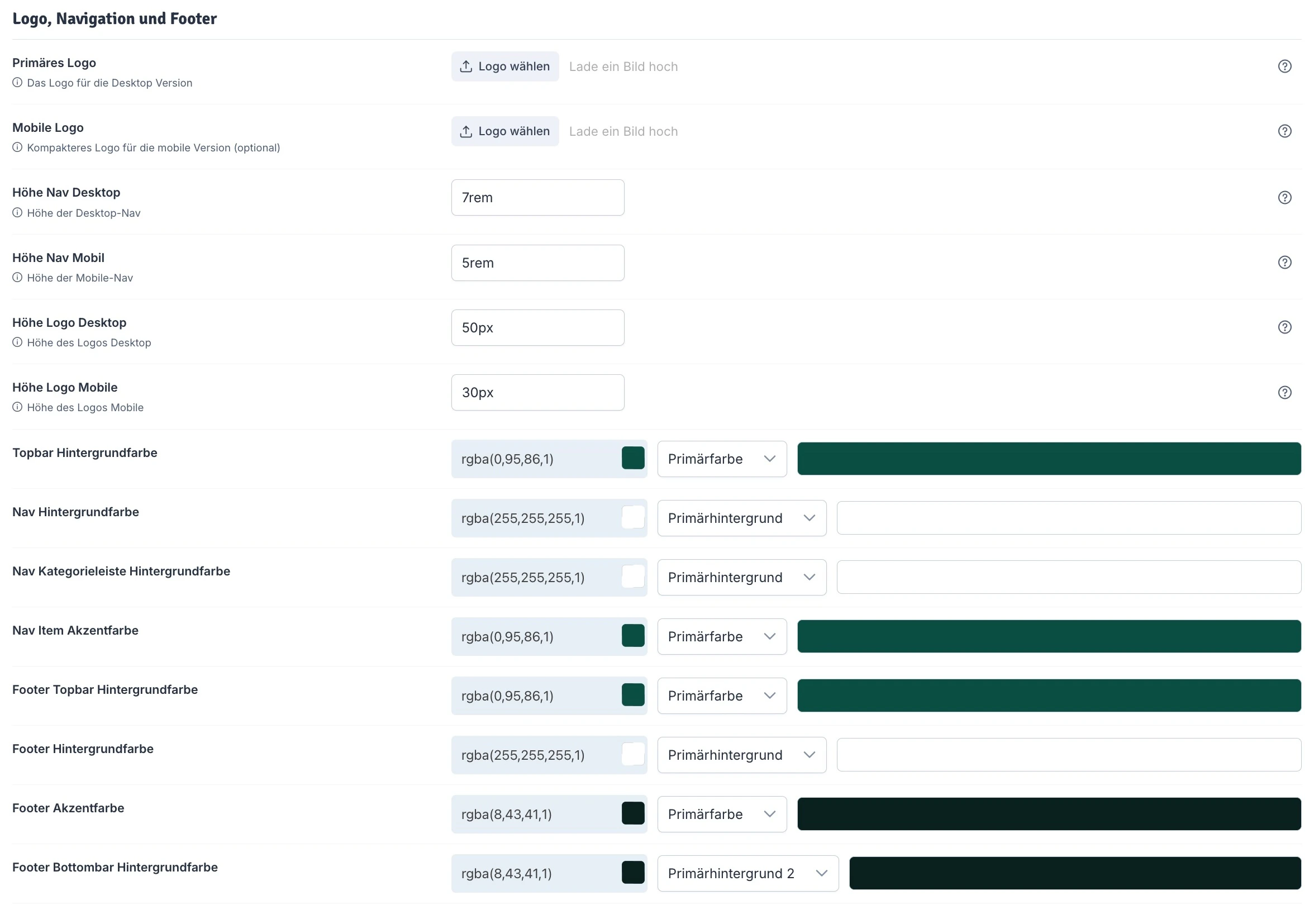Open help icon beside Höhe Nav Mobil
The image size is (1314, 924).
click(x=1284, y=262)
